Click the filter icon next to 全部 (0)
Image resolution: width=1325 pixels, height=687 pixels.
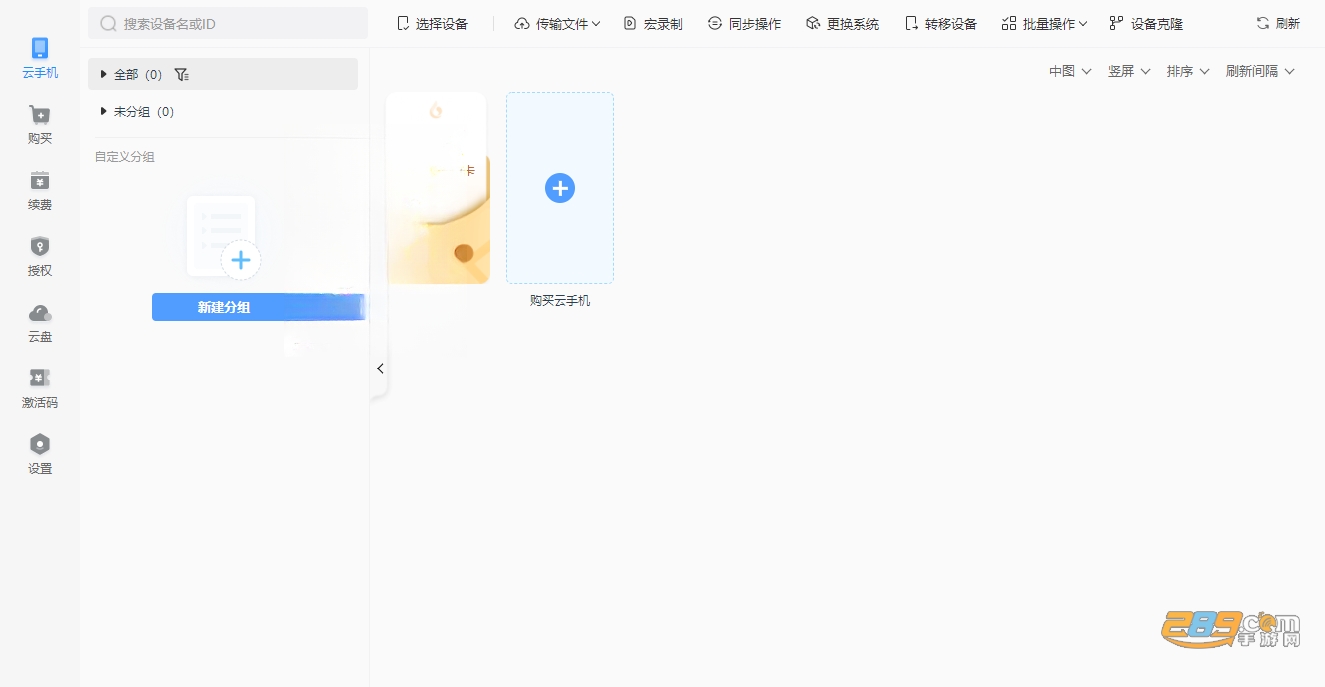[181, 74]
